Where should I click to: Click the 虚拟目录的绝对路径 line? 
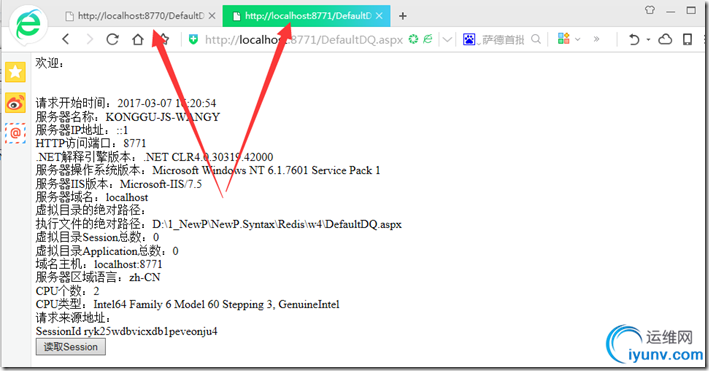pyautogui.click(x=91, y=210)
